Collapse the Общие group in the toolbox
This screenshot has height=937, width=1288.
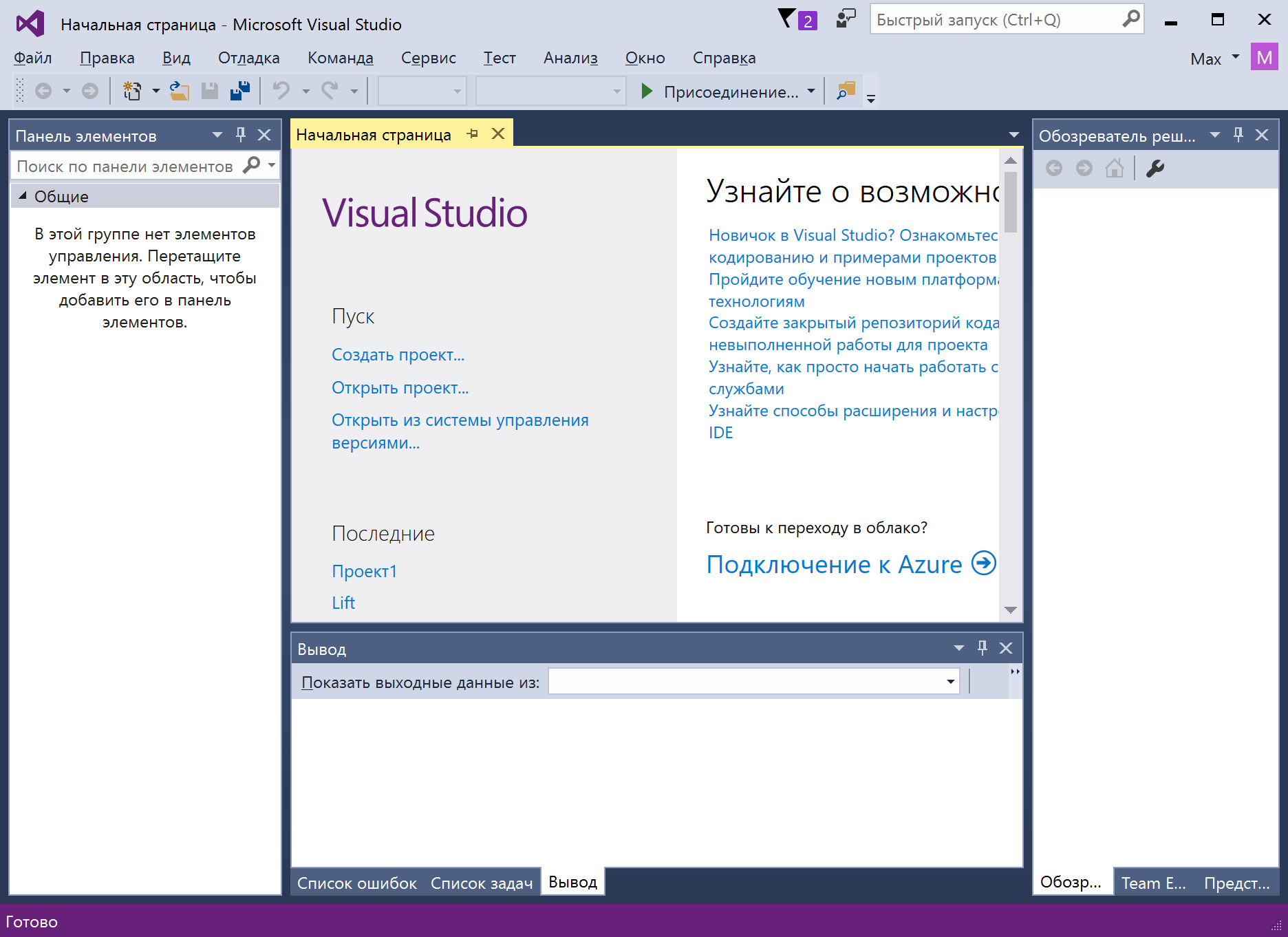[x=23, y=196]
